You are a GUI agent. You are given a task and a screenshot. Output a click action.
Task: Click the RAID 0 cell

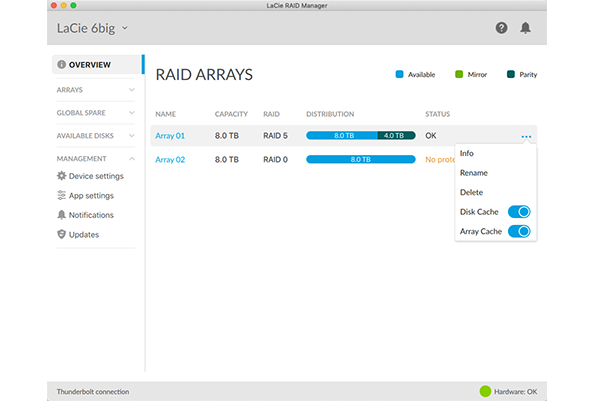tap(275, 159)
